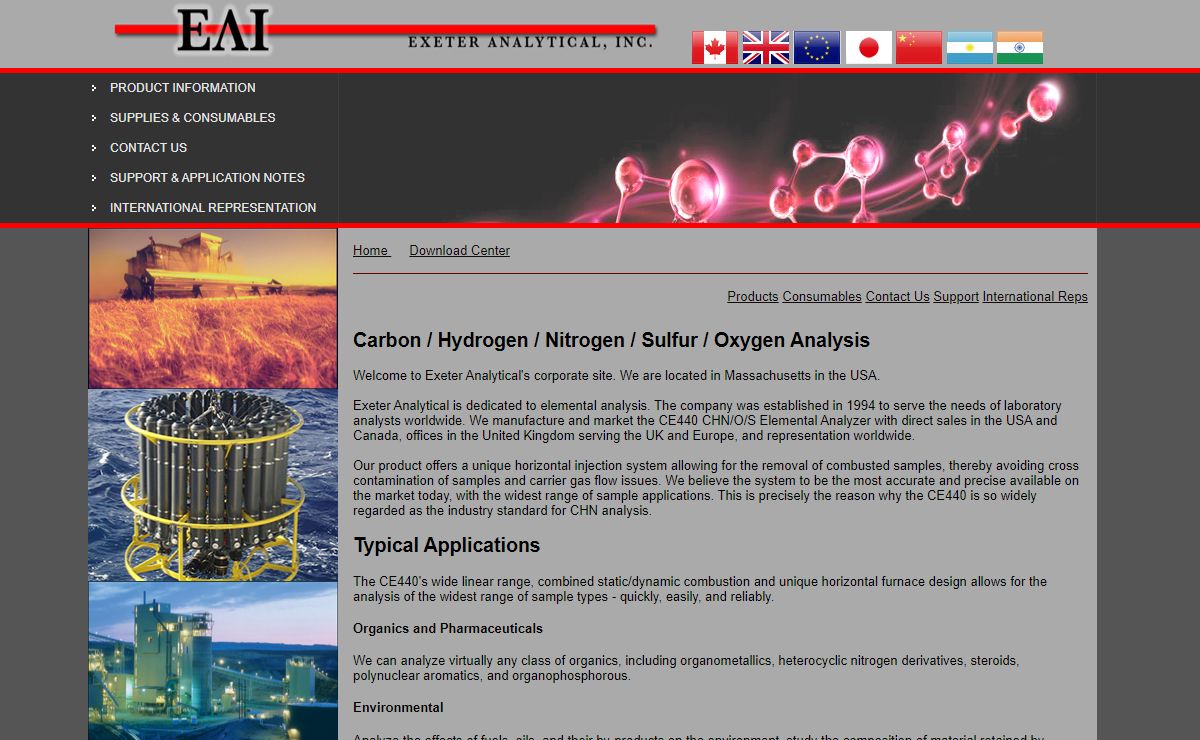Go to the Support link
This screenshot has height=740, width=1200.
pyautogui.click(x=956, y=297)
